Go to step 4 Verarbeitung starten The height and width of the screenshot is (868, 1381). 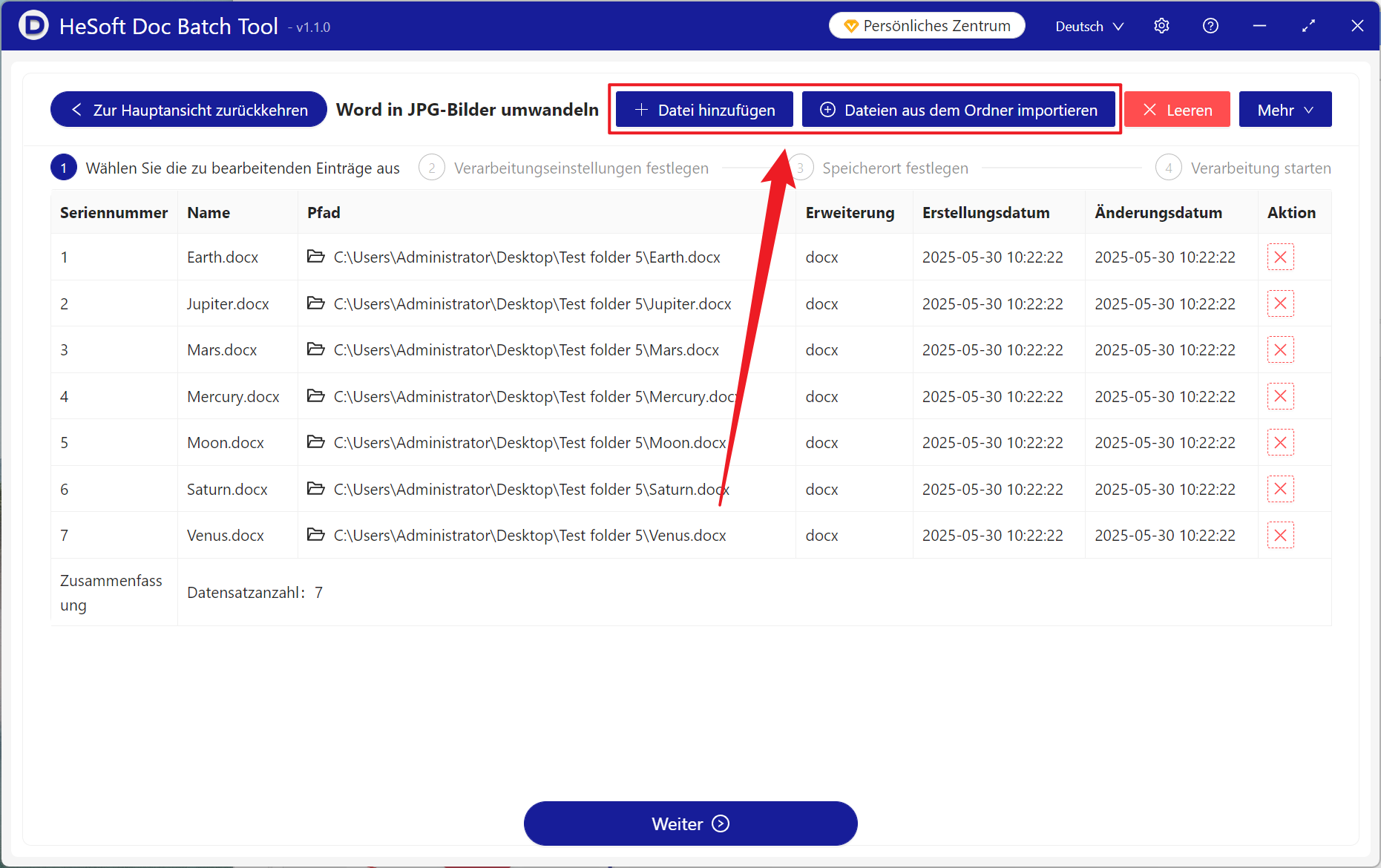coord(1244,168)
